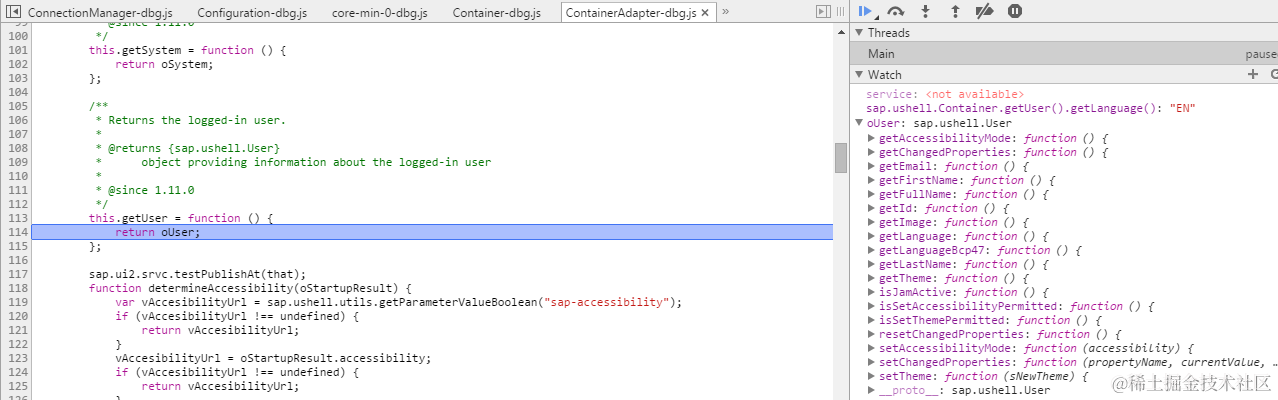Switch to the core-min-0-dbg.js tab
Image resolution: width=1278 pixels, height=400 pixels.
380,12
